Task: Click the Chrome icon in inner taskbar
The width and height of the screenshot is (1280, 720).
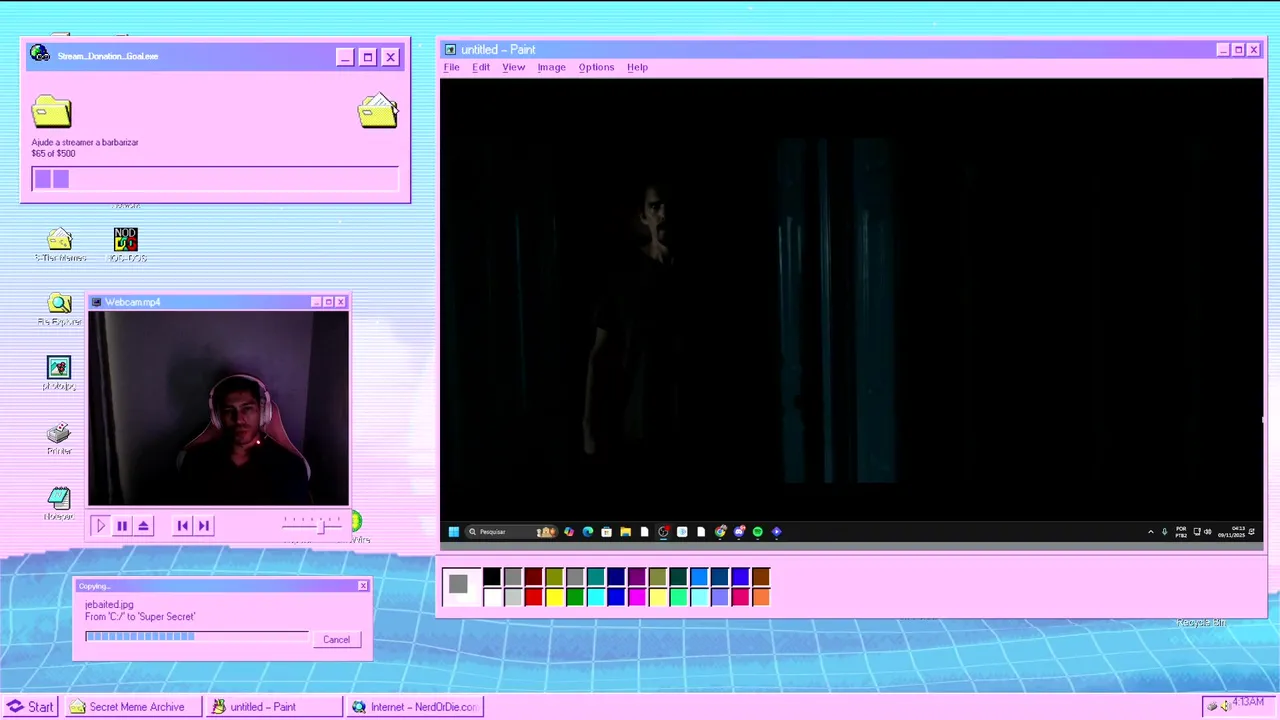Action: 720,532
